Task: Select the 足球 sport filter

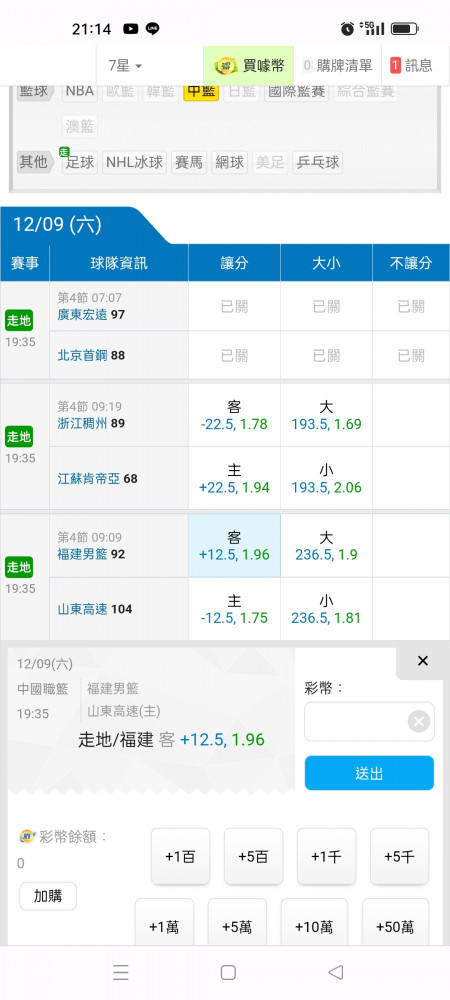Action: pos(80,162)
